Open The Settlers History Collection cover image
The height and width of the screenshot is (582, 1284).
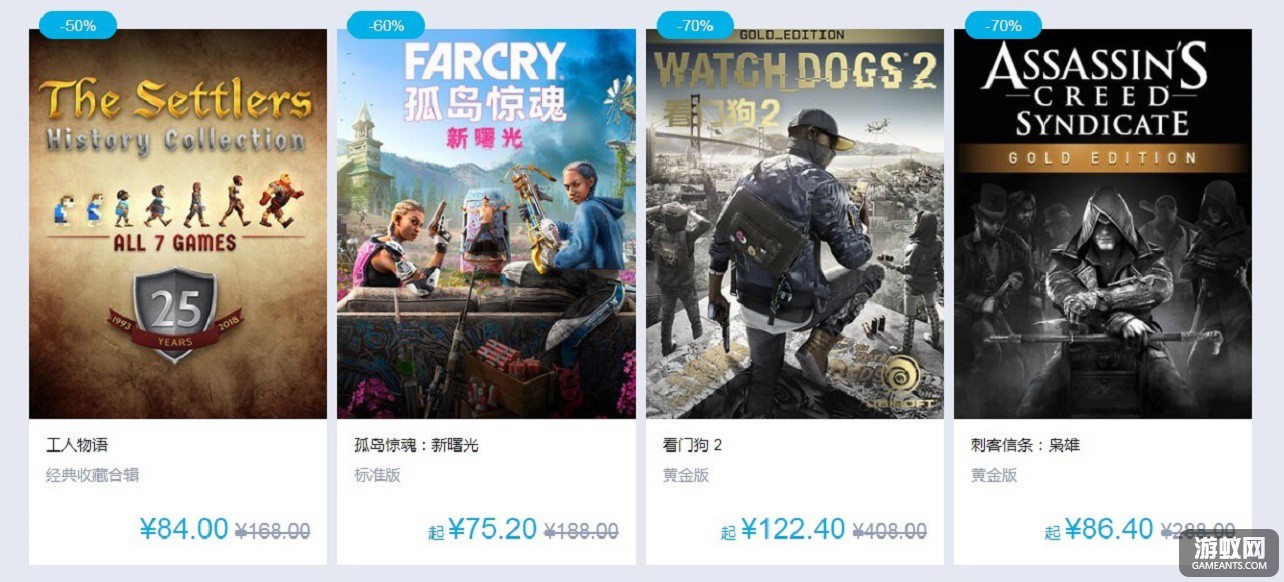pos(178,223)
